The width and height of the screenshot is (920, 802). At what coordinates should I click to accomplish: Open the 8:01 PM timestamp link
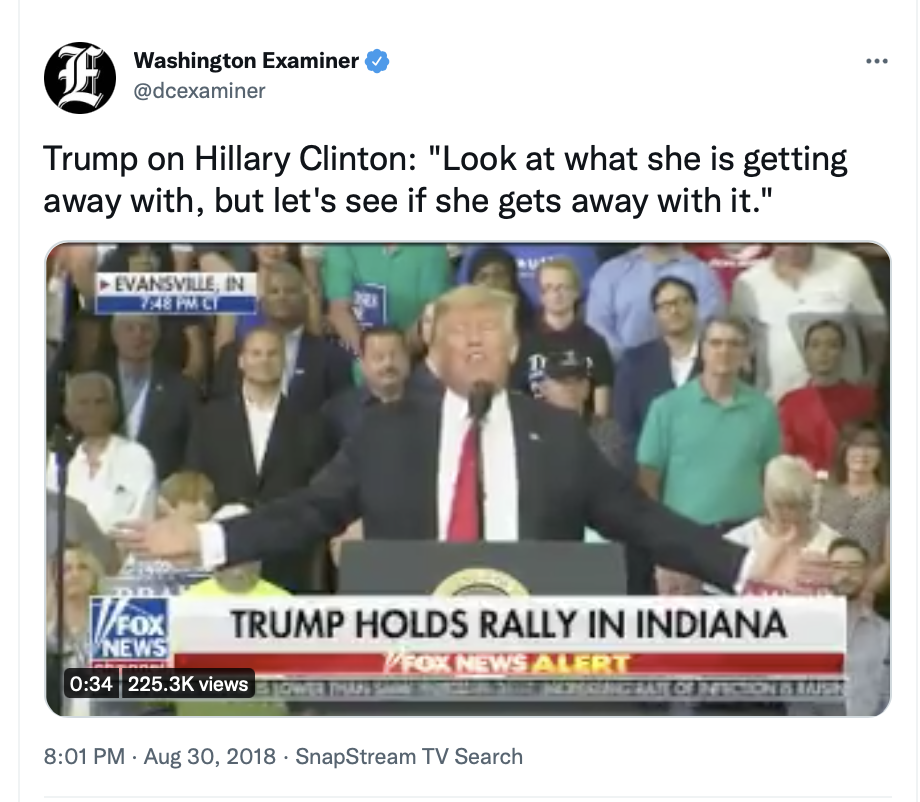84,756
